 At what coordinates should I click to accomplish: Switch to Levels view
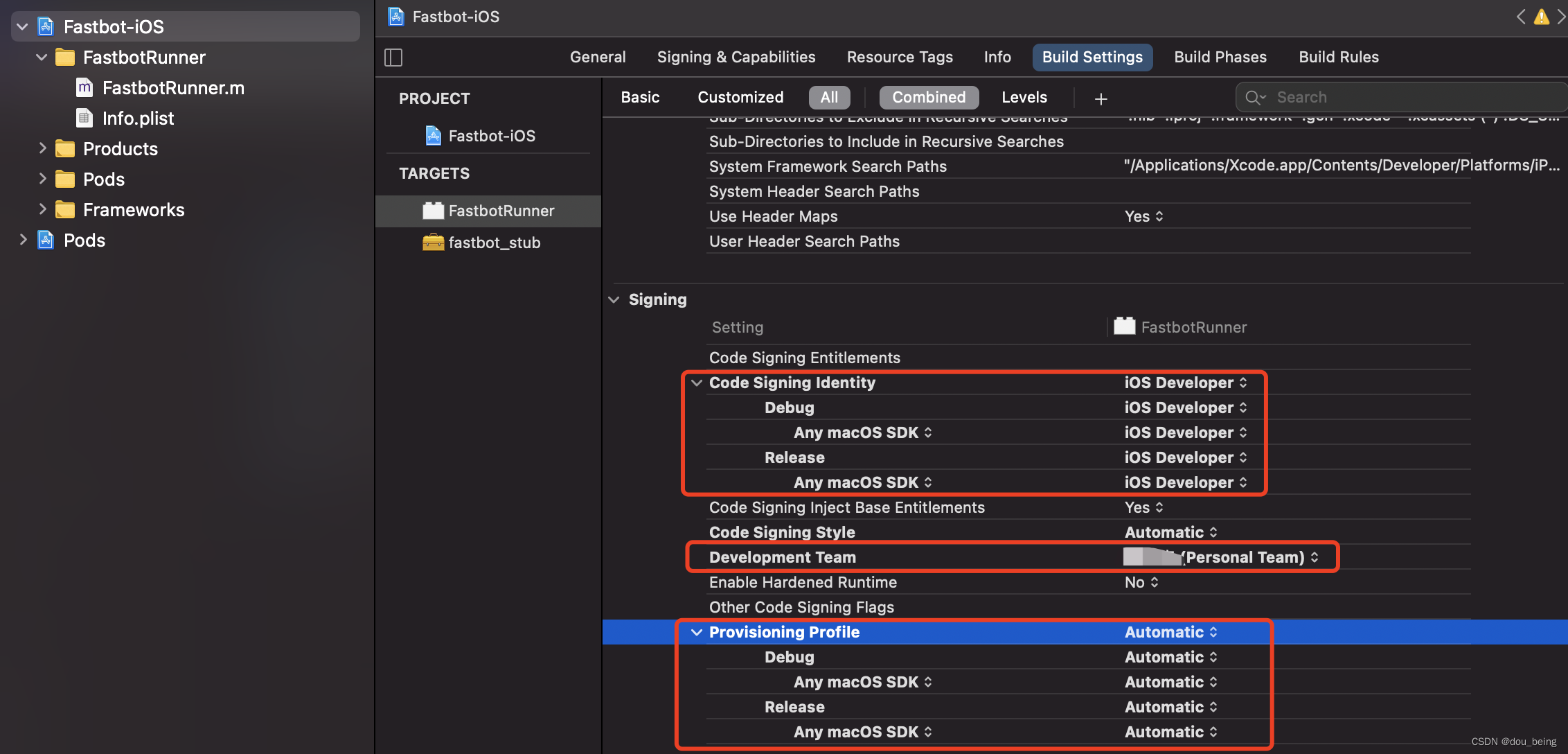click(x=1024, y=98)
